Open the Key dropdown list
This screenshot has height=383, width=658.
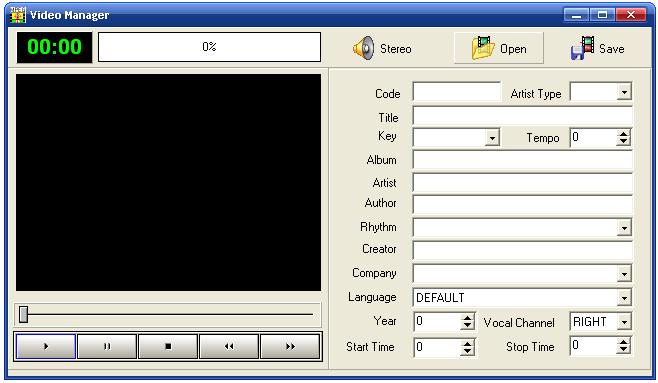492,138
